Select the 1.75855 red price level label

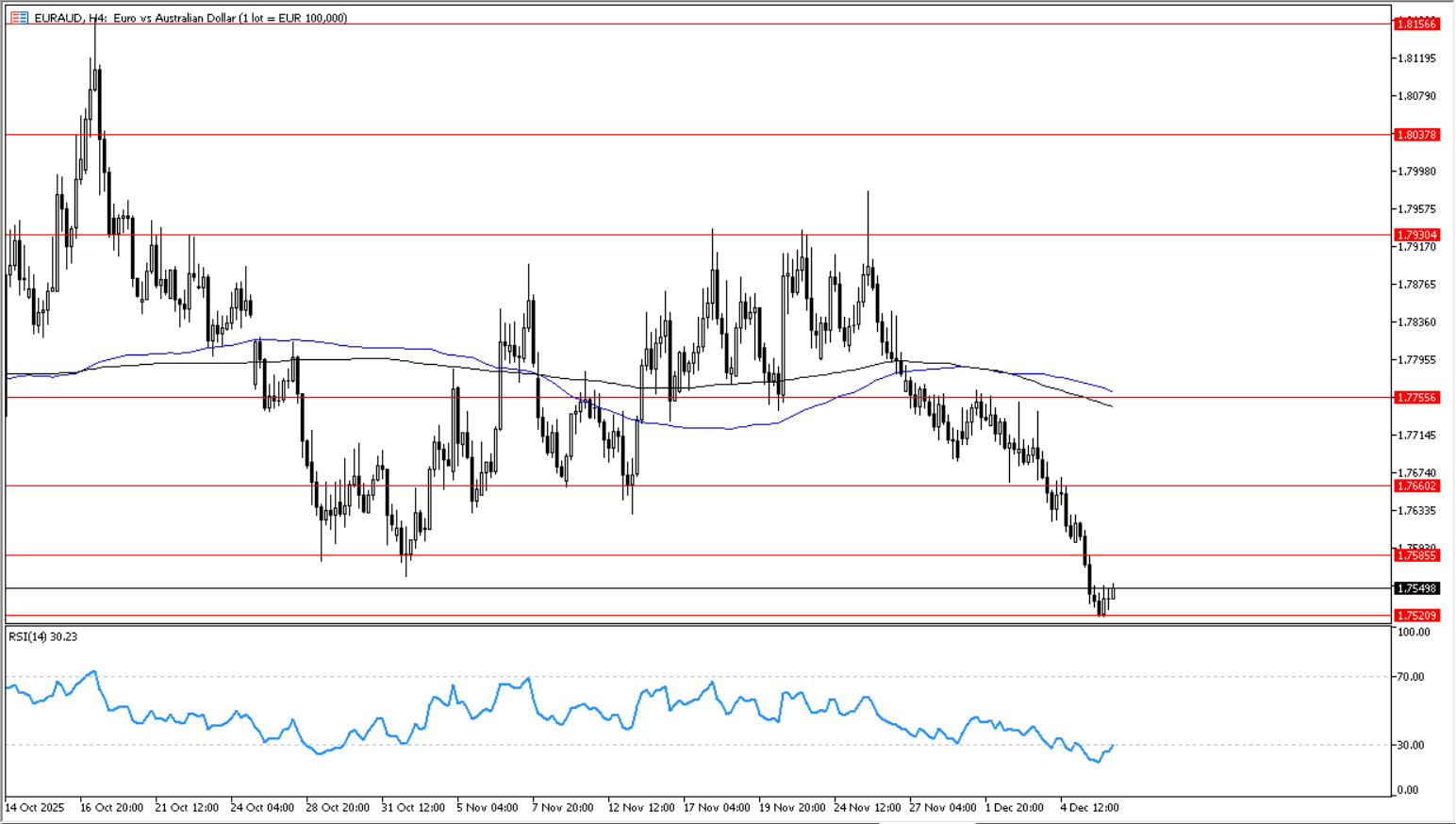pos(1416,556)
